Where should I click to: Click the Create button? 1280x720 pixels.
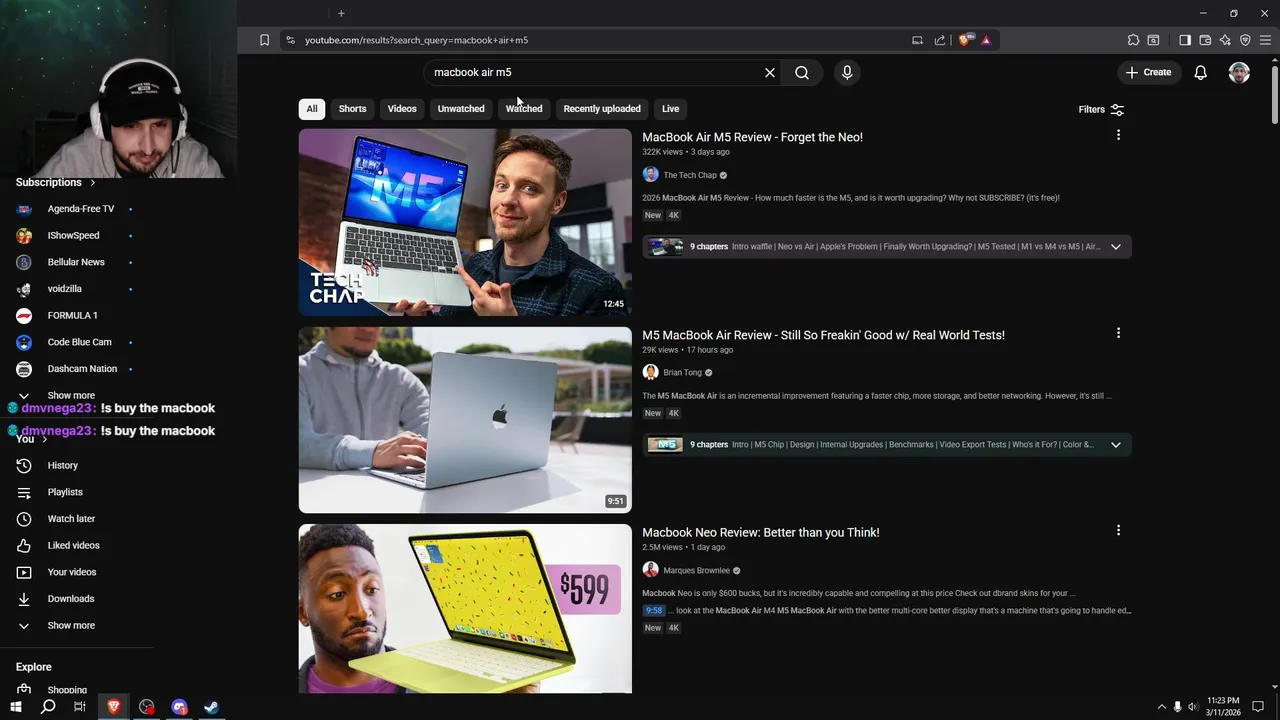tap(1148, 72)
